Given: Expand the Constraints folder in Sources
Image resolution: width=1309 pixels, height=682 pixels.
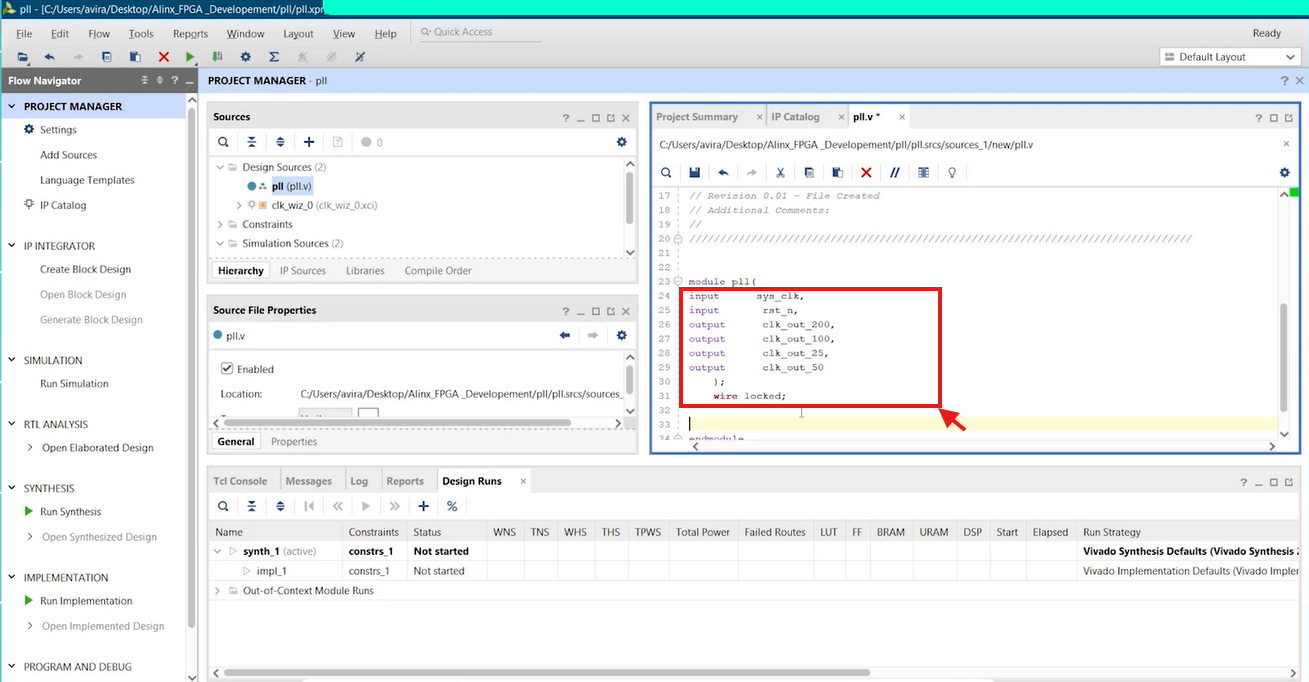Looking at the screenshot, I should (221, 224).
